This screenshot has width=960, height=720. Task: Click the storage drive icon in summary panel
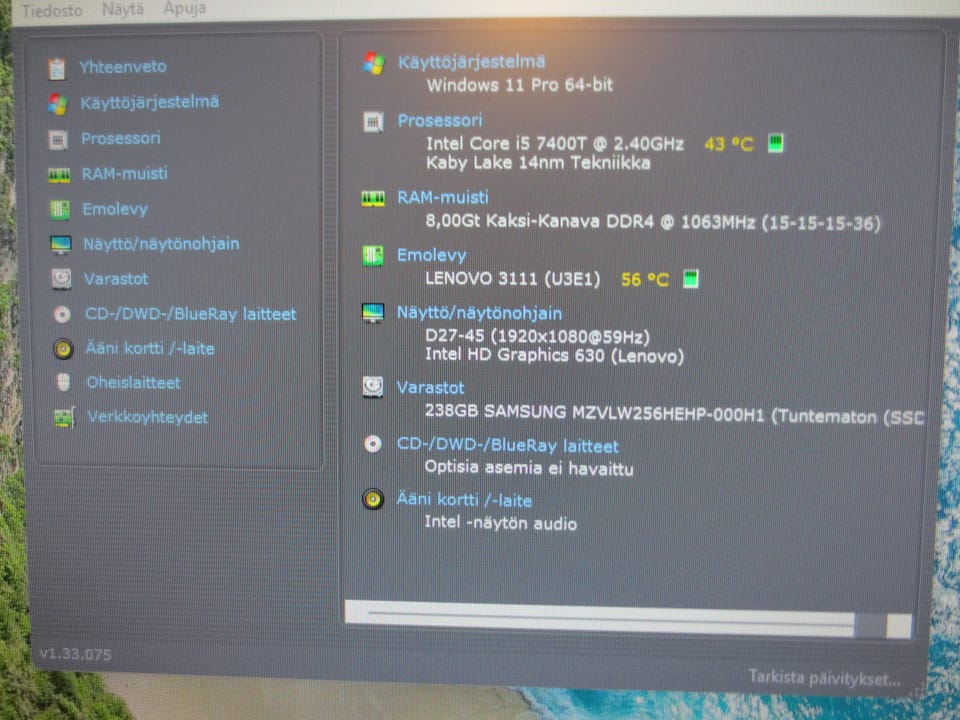point(373,387)
